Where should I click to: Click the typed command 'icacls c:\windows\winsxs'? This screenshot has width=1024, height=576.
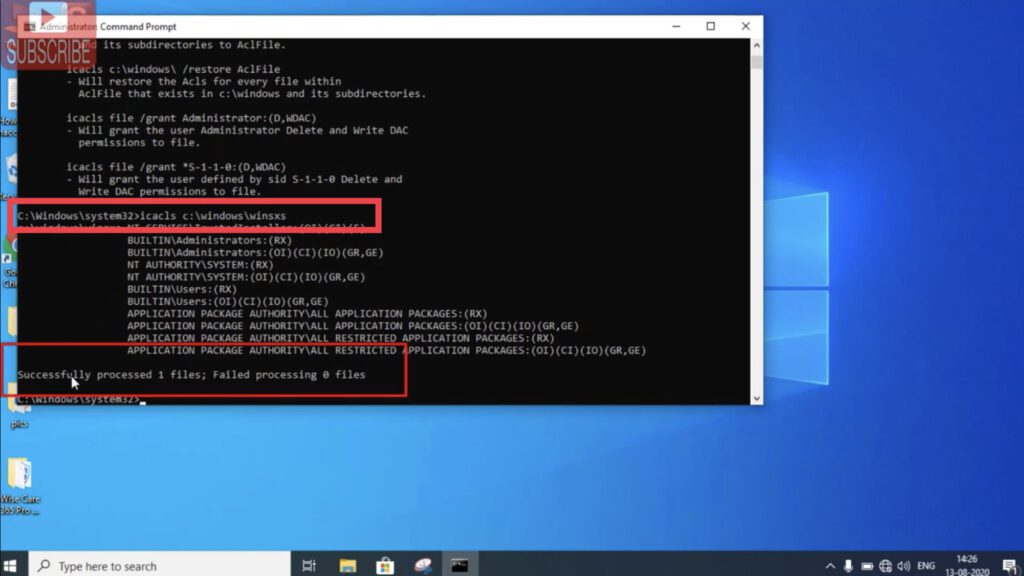[213, 216]
